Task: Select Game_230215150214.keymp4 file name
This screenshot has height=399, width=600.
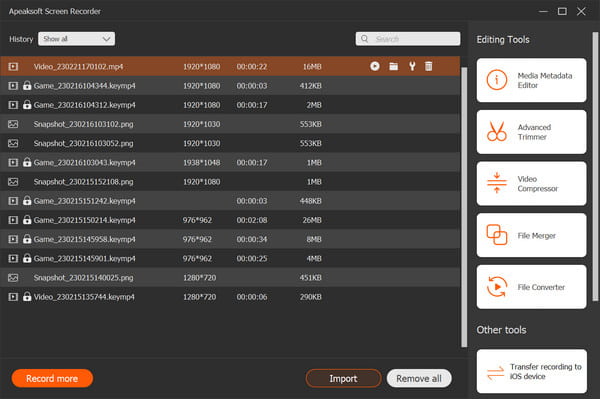Action: (85, 220)
